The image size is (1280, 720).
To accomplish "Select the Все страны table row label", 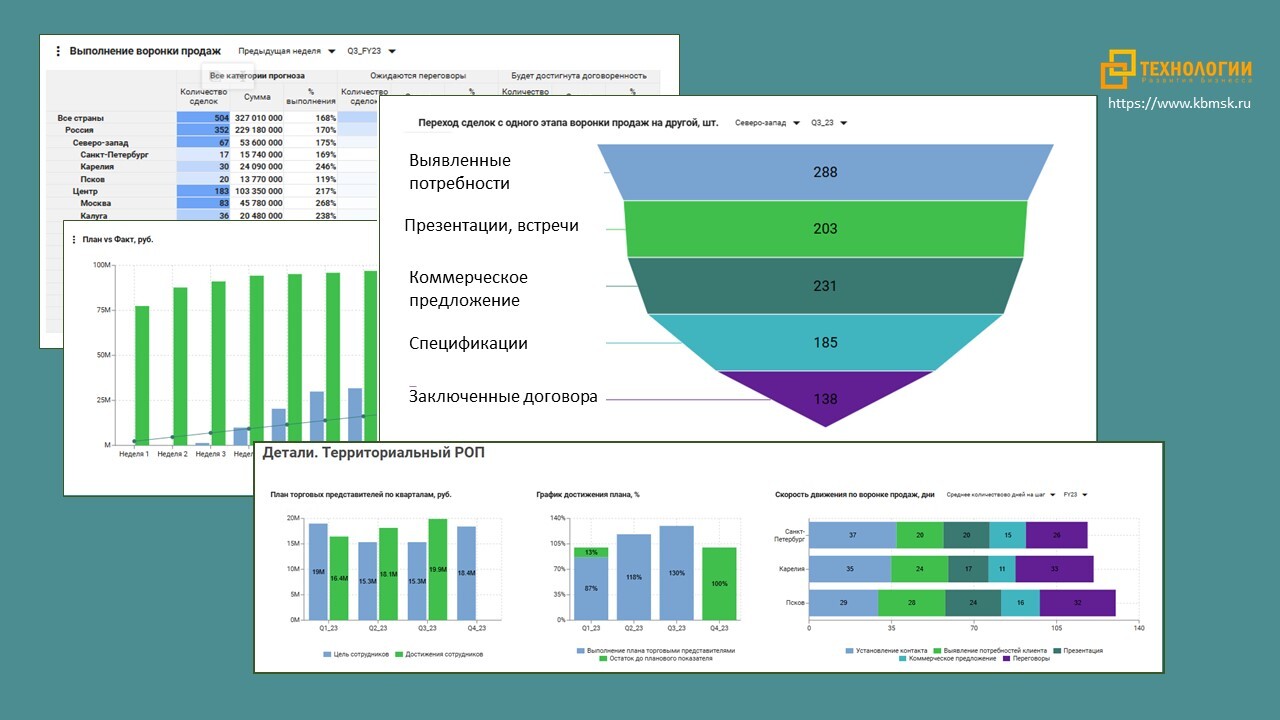I will [81, 117].
